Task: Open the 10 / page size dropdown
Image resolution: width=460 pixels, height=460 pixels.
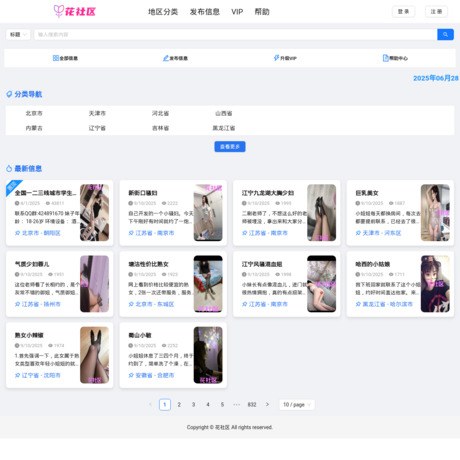Action: coord(297,405)
